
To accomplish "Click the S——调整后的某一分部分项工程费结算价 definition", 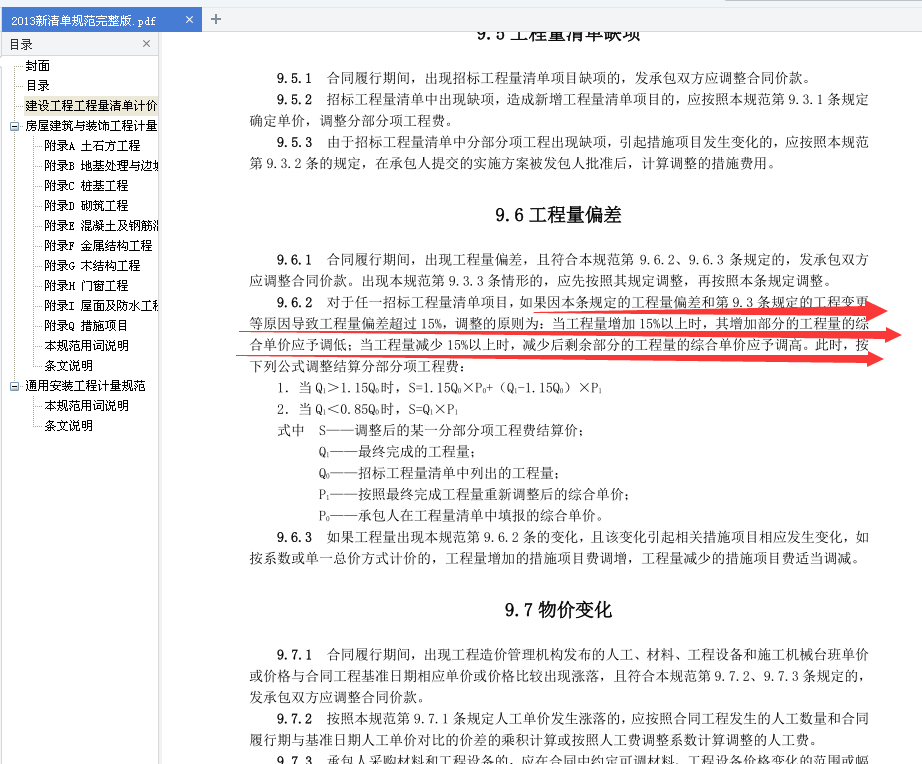I will [x=451, y=431].
